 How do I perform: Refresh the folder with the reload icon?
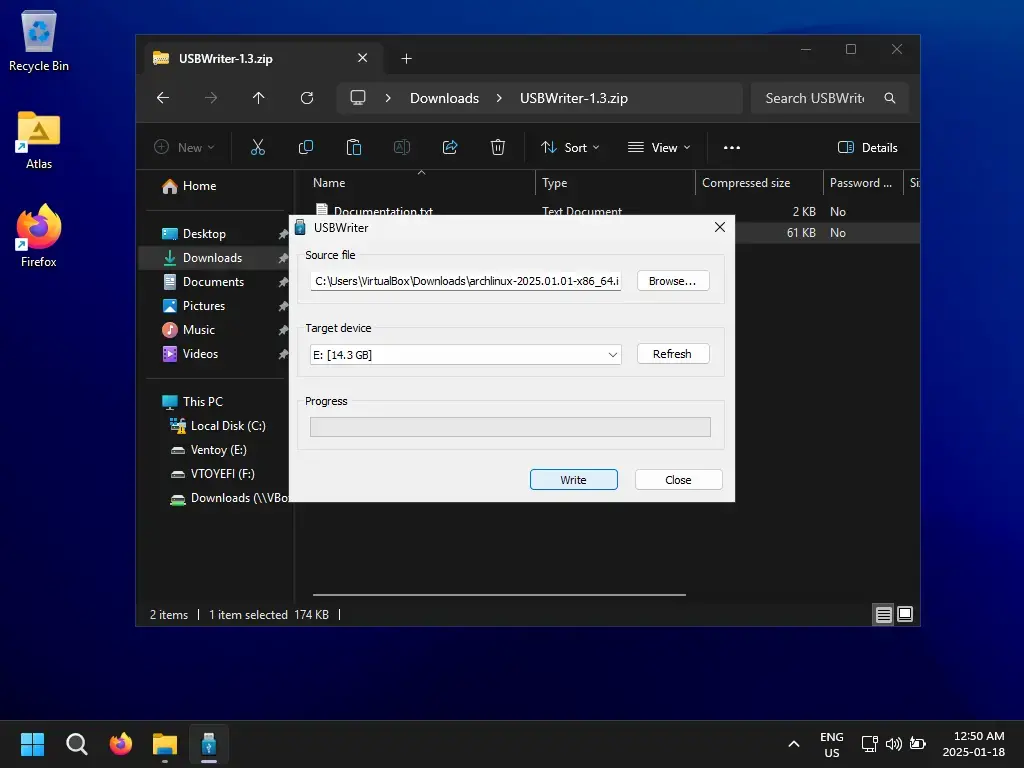tap(307, 98)
